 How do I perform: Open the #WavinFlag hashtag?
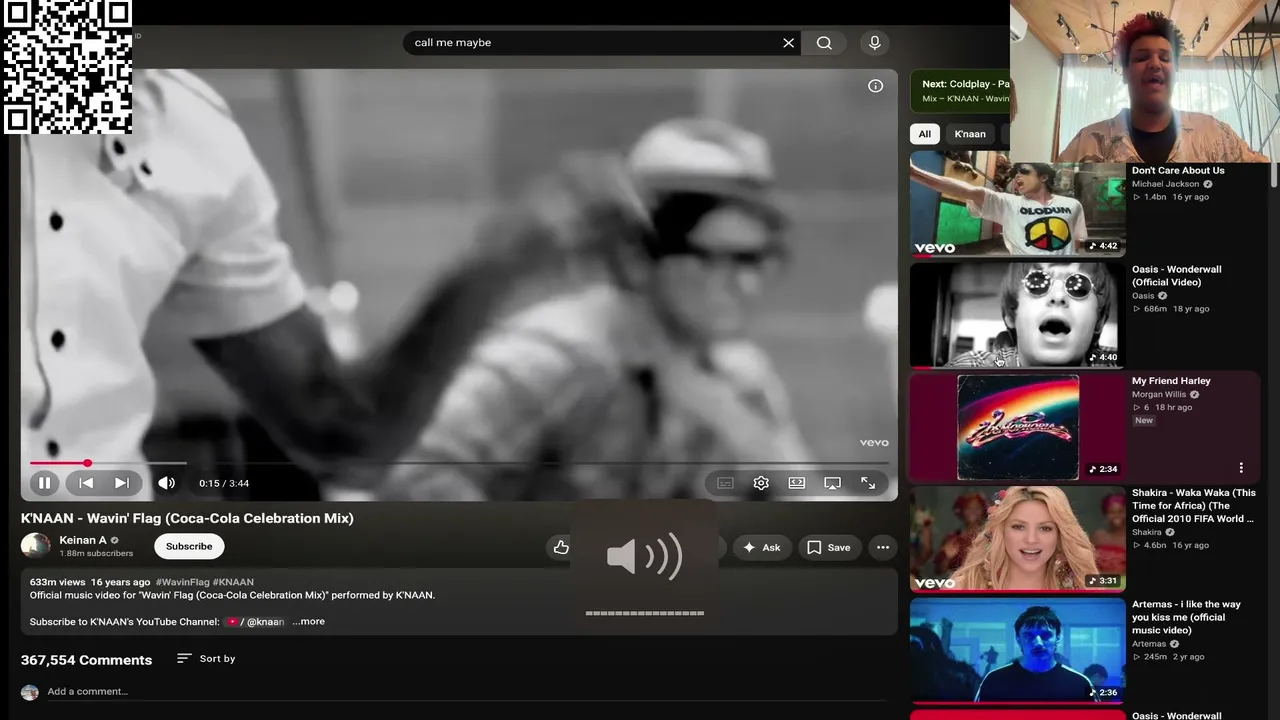(x=182, y=582)
